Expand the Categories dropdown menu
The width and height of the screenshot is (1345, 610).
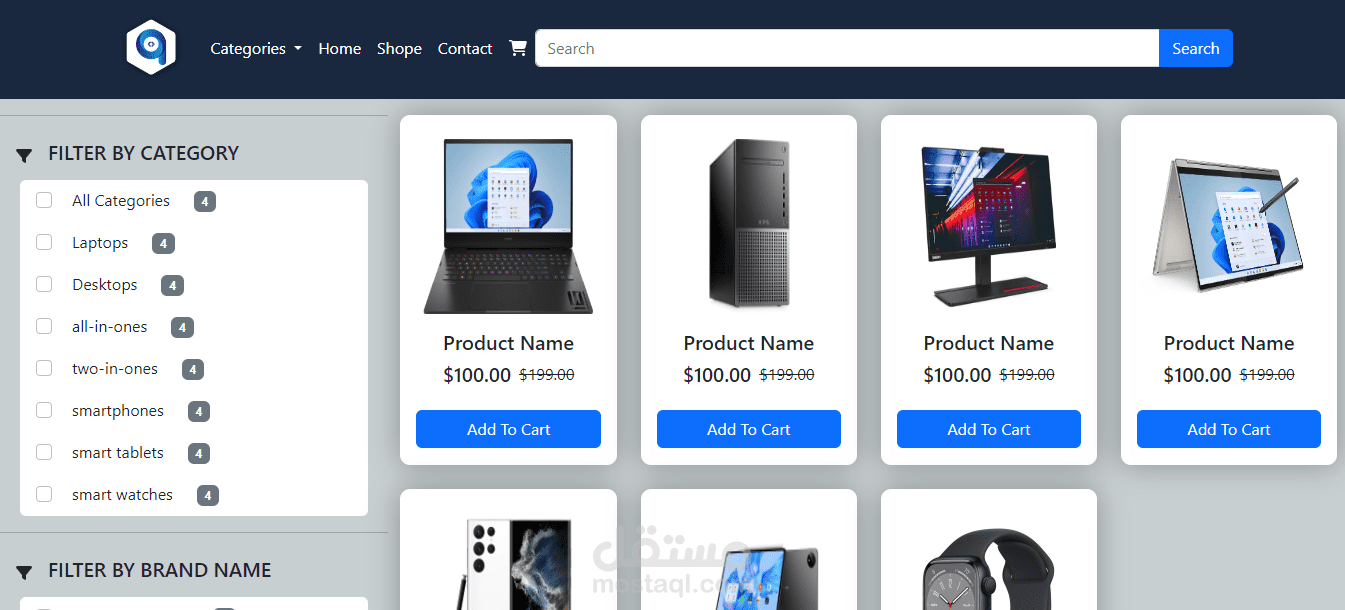pyautogui.click(x=256, y=48)
